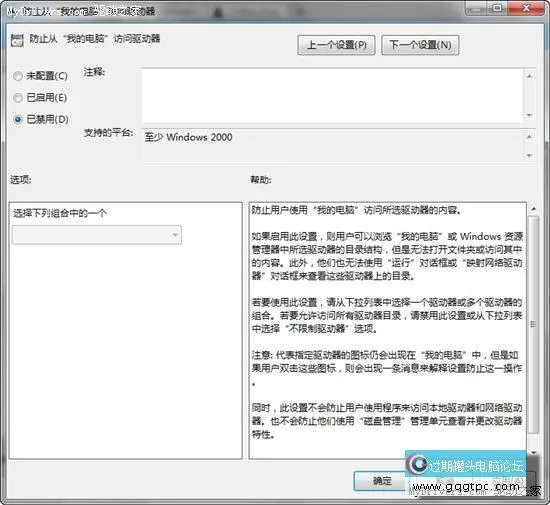Click the policy setting icon beside the title
Image resolution: width=550 pixels, height=505 pixels.
tap(17, 40)
